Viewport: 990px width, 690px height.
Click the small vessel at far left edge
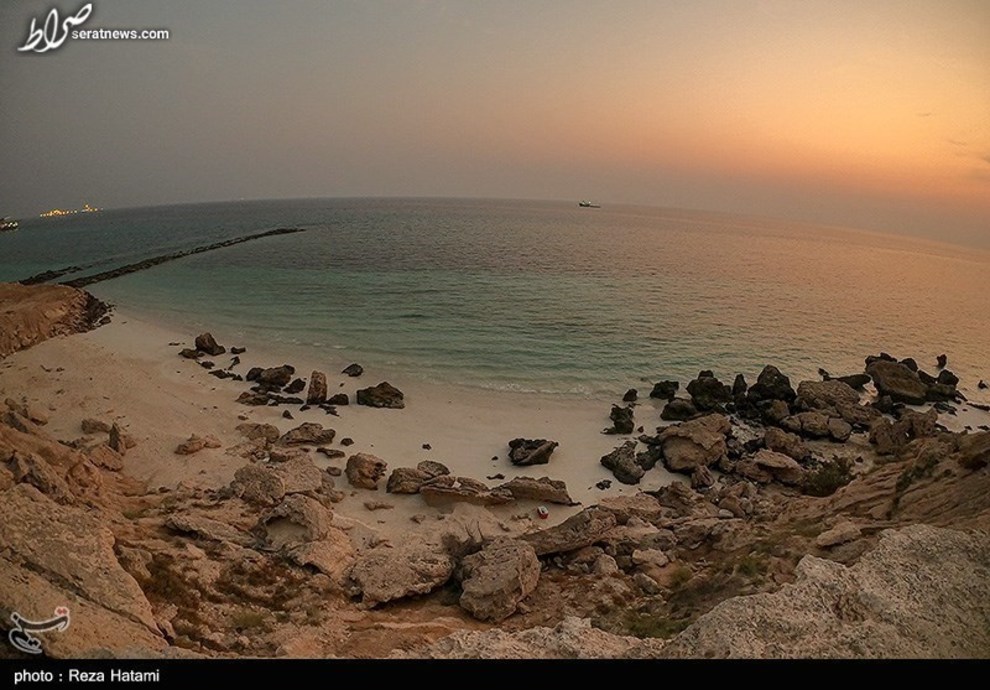point(8,224)
